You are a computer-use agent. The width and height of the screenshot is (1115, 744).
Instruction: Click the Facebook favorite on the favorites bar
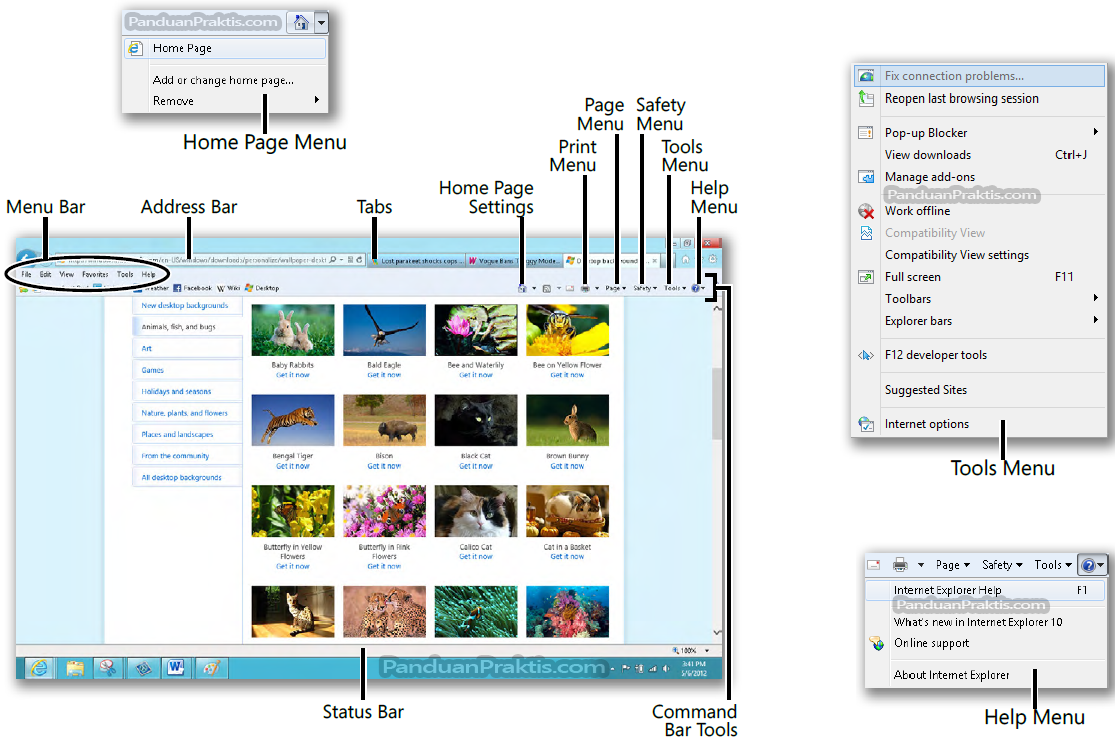click(193, 287)
